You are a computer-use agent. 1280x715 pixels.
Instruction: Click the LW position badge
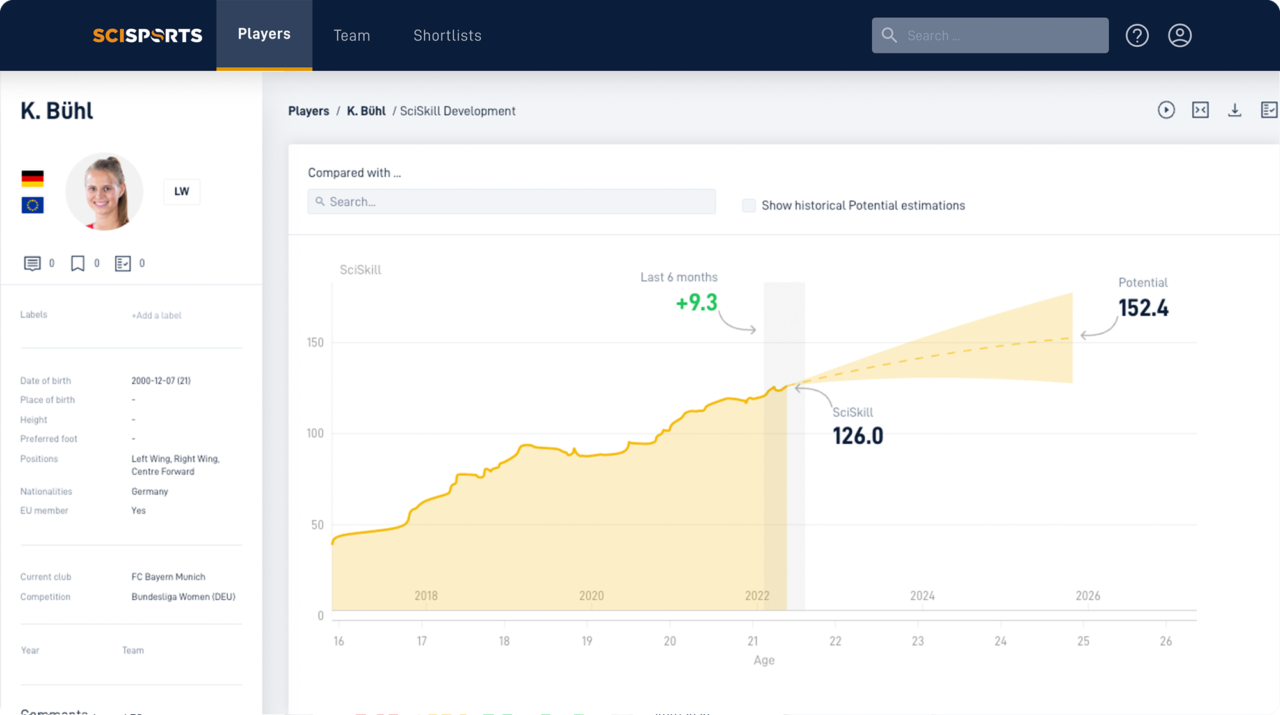point(182,191)
